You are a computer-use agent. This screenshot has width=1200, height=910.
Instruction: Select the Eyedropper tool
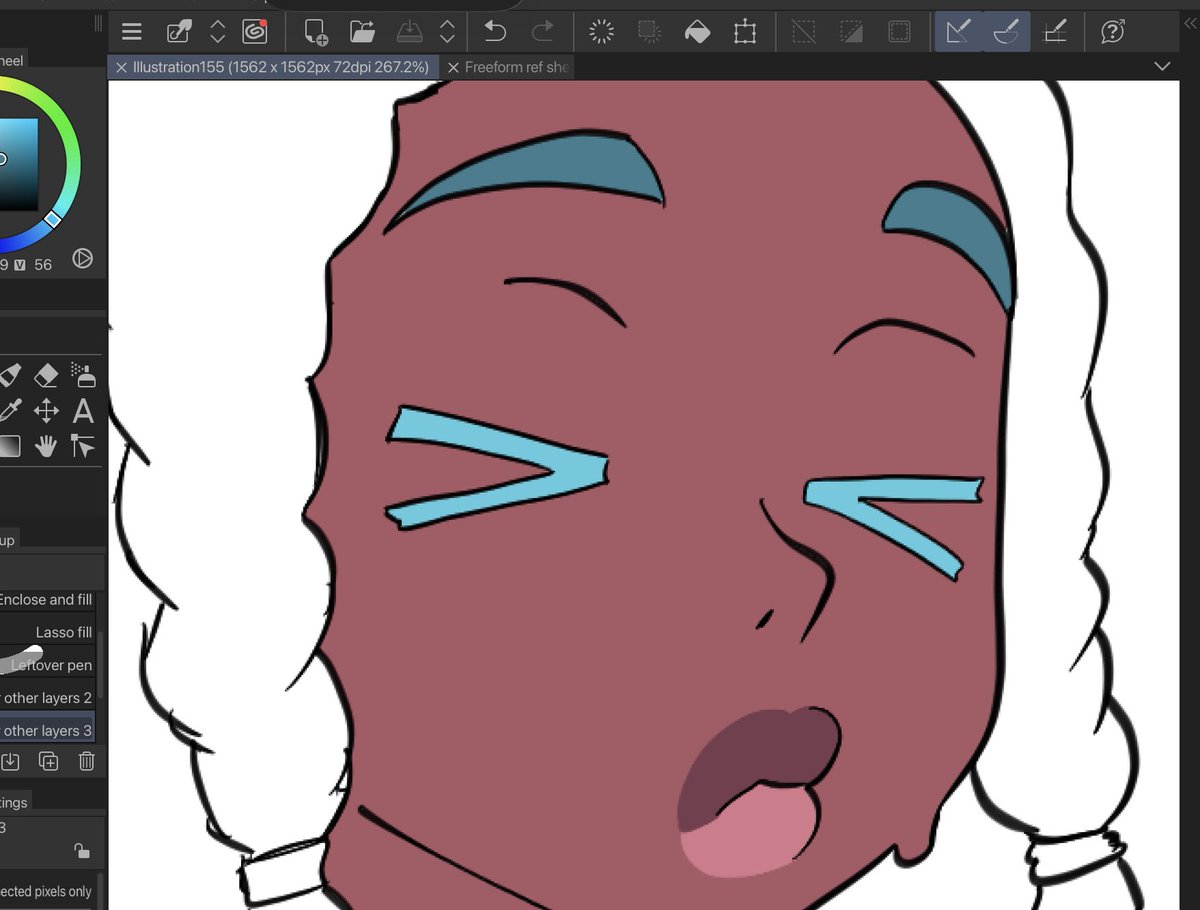pyautogui.click(x=10, y=411)
